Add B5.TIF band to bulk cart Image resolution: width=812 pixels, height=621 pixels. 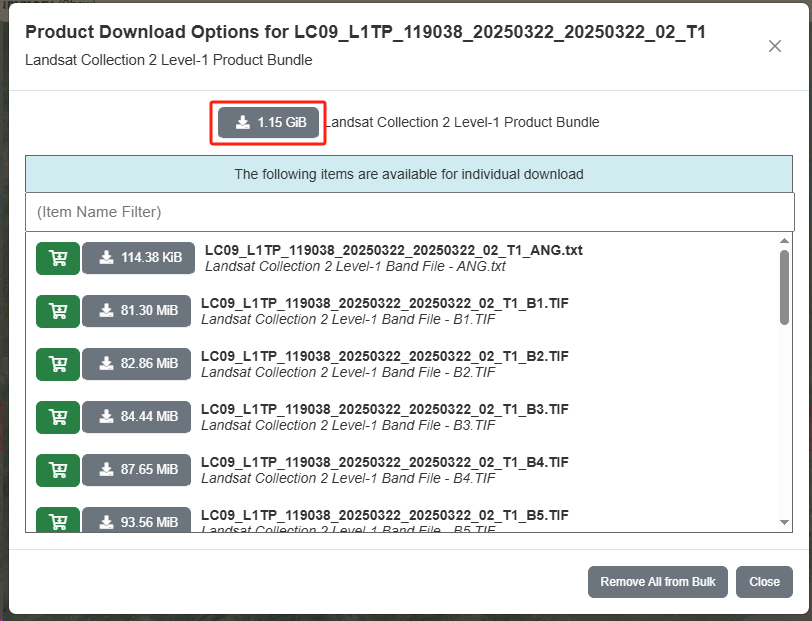[x=58, y=519]
